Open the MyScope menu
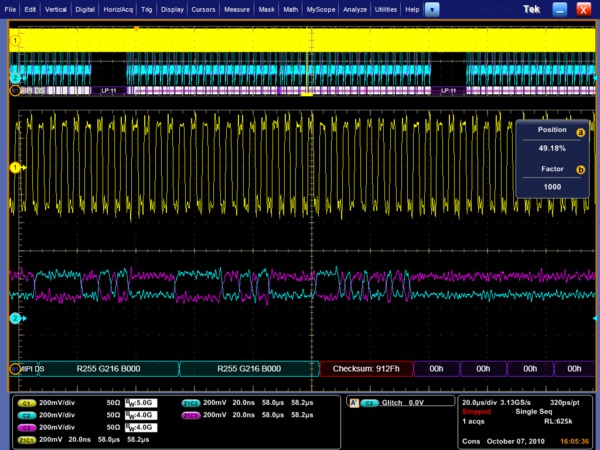The height and width of the screenshot is (450, 600). (321, 10)
